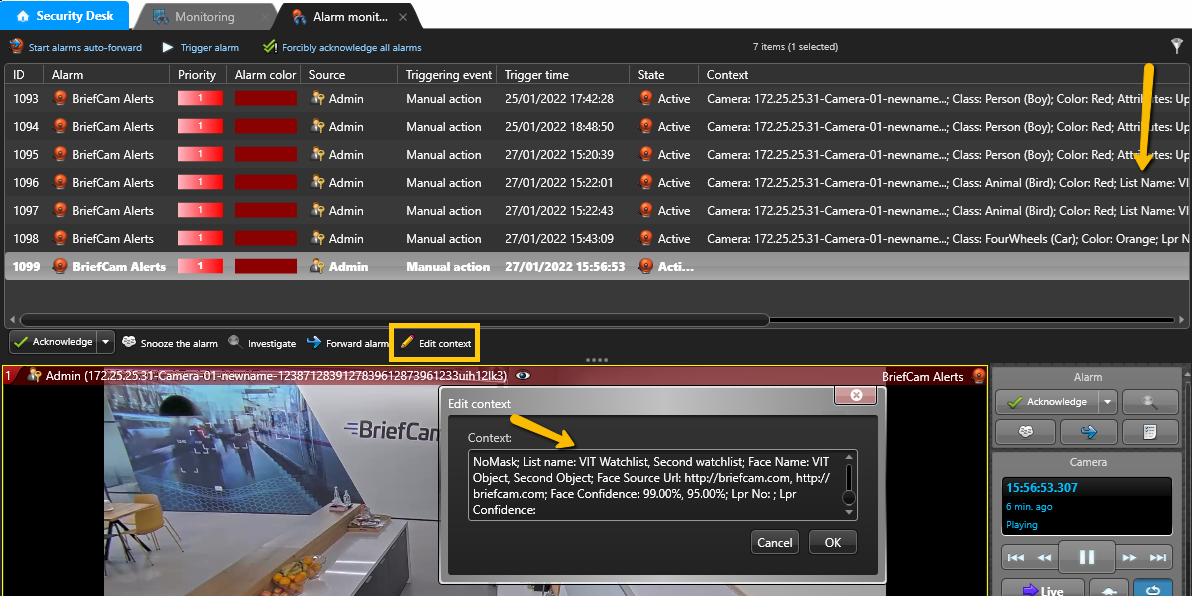
Task: Expand Acknowledge dropdown in Alarm panel
Action: (x=1108, y=401)
